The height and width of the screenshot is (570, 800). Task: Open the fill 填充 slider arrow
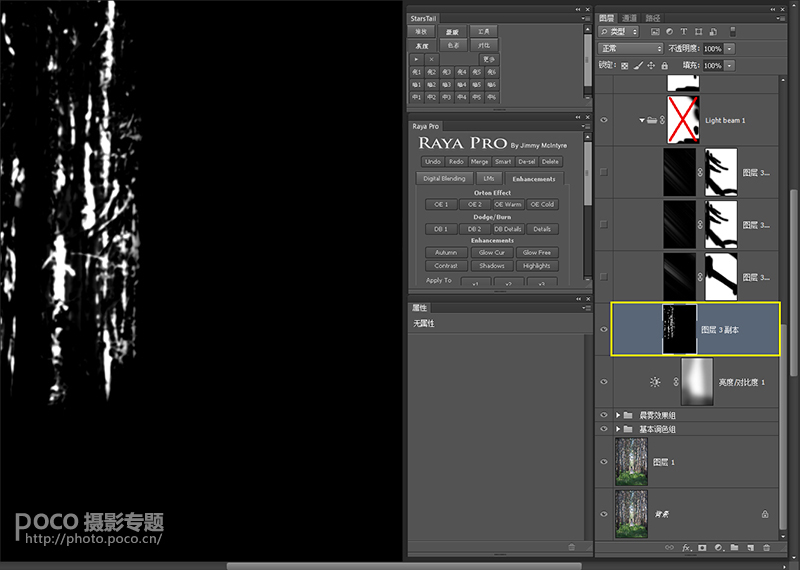pyautogui.click(x=730, y=66)
